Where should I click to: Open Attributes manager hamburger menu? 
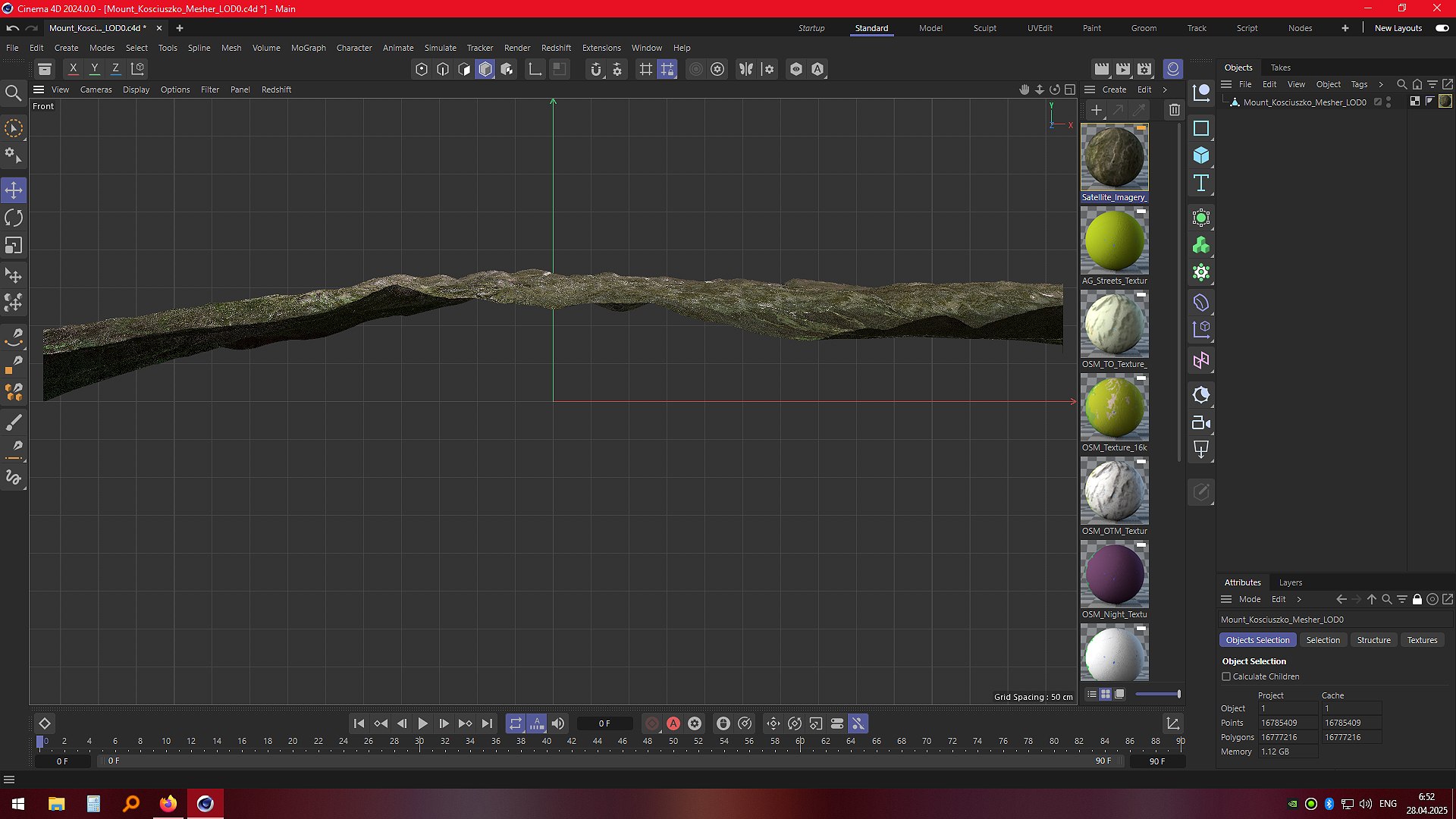click(1226, 599)
